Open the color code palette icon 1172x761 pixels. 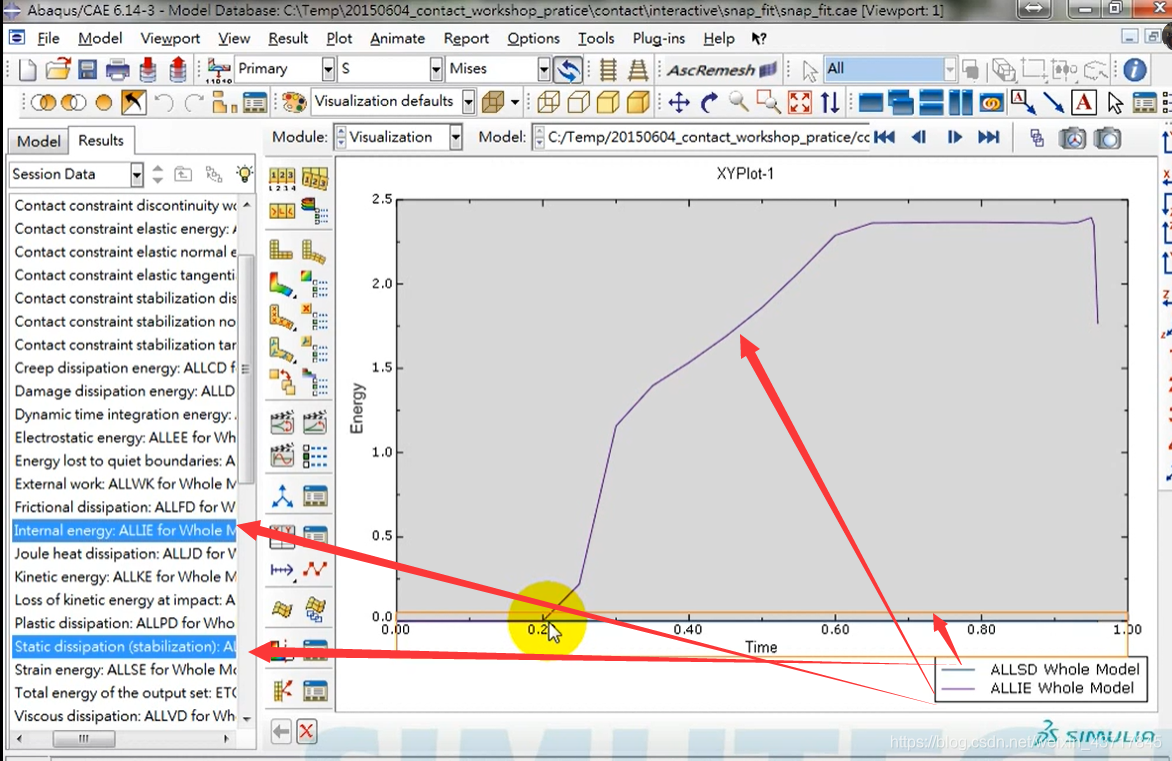click(294, 102)
